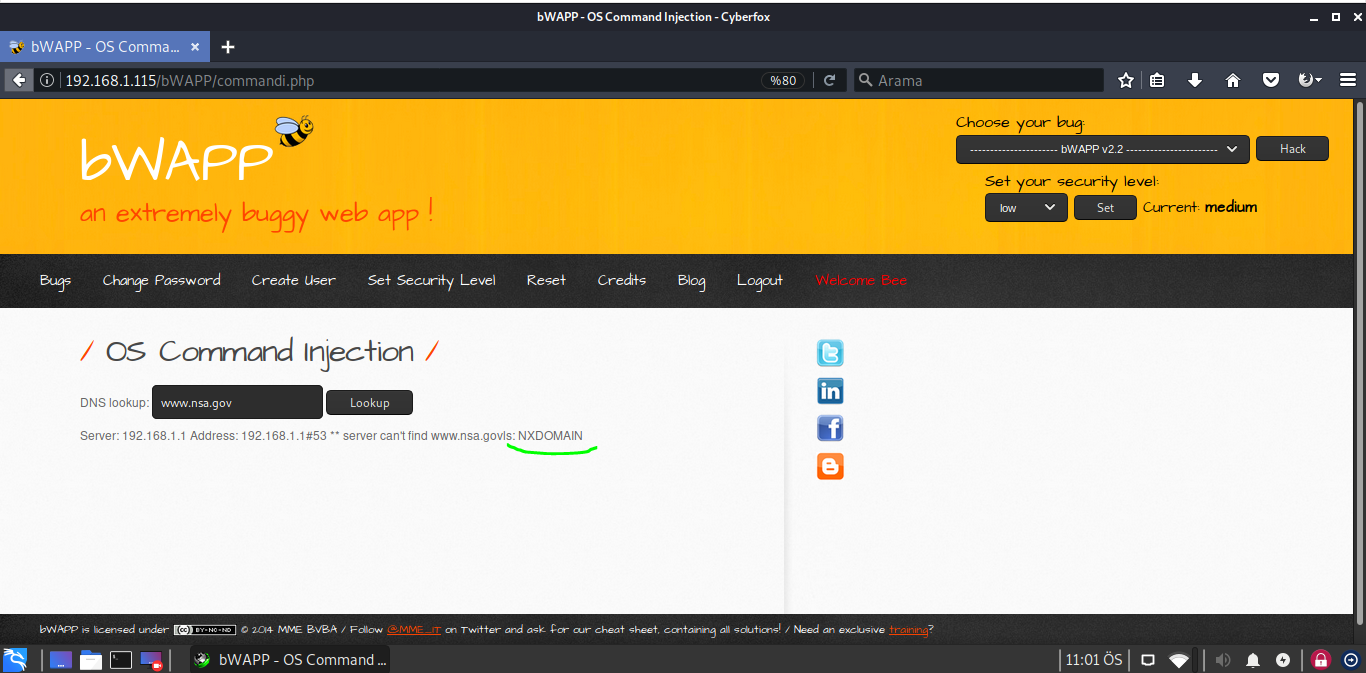Open the Bugs menu item
Viewport: 1366px width, 673px height.
click(55, 280)
